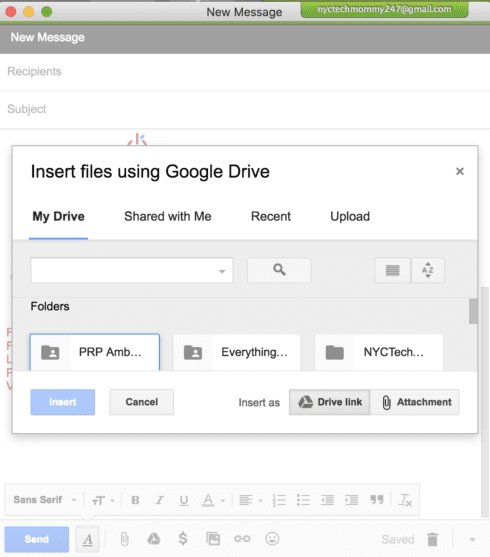Select the My Drive tab

pos(58,216)
